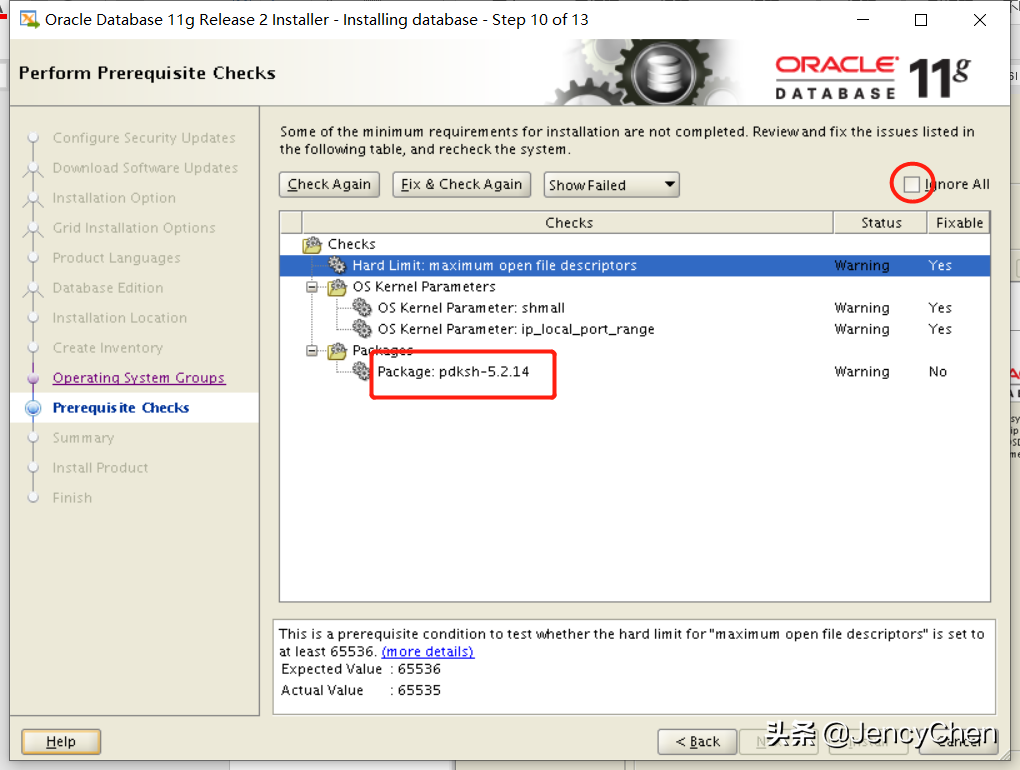
Task: Click the Prerequisite Checks step
Action: tap(120, 408)
